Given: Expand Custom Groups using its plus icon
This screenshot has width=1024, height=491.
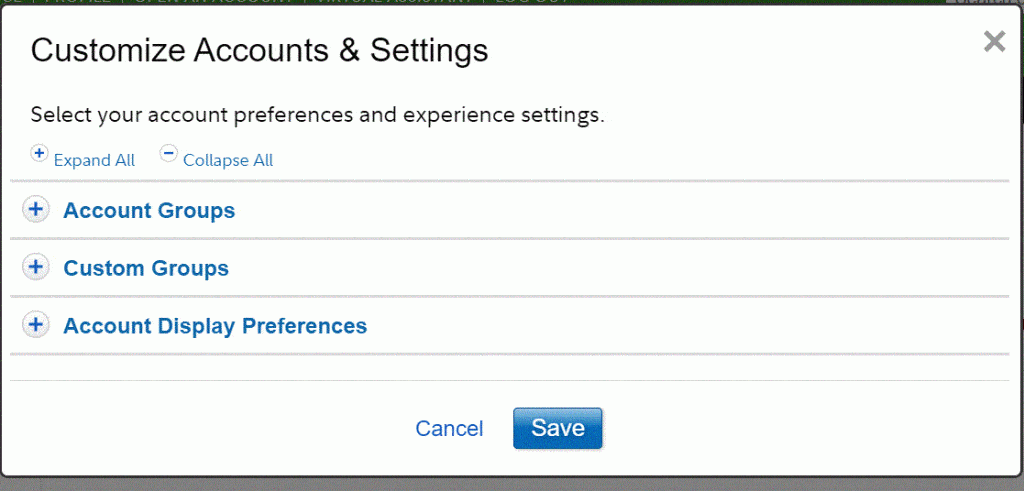Looking at the screenshot, I should (x=36, y=268).
